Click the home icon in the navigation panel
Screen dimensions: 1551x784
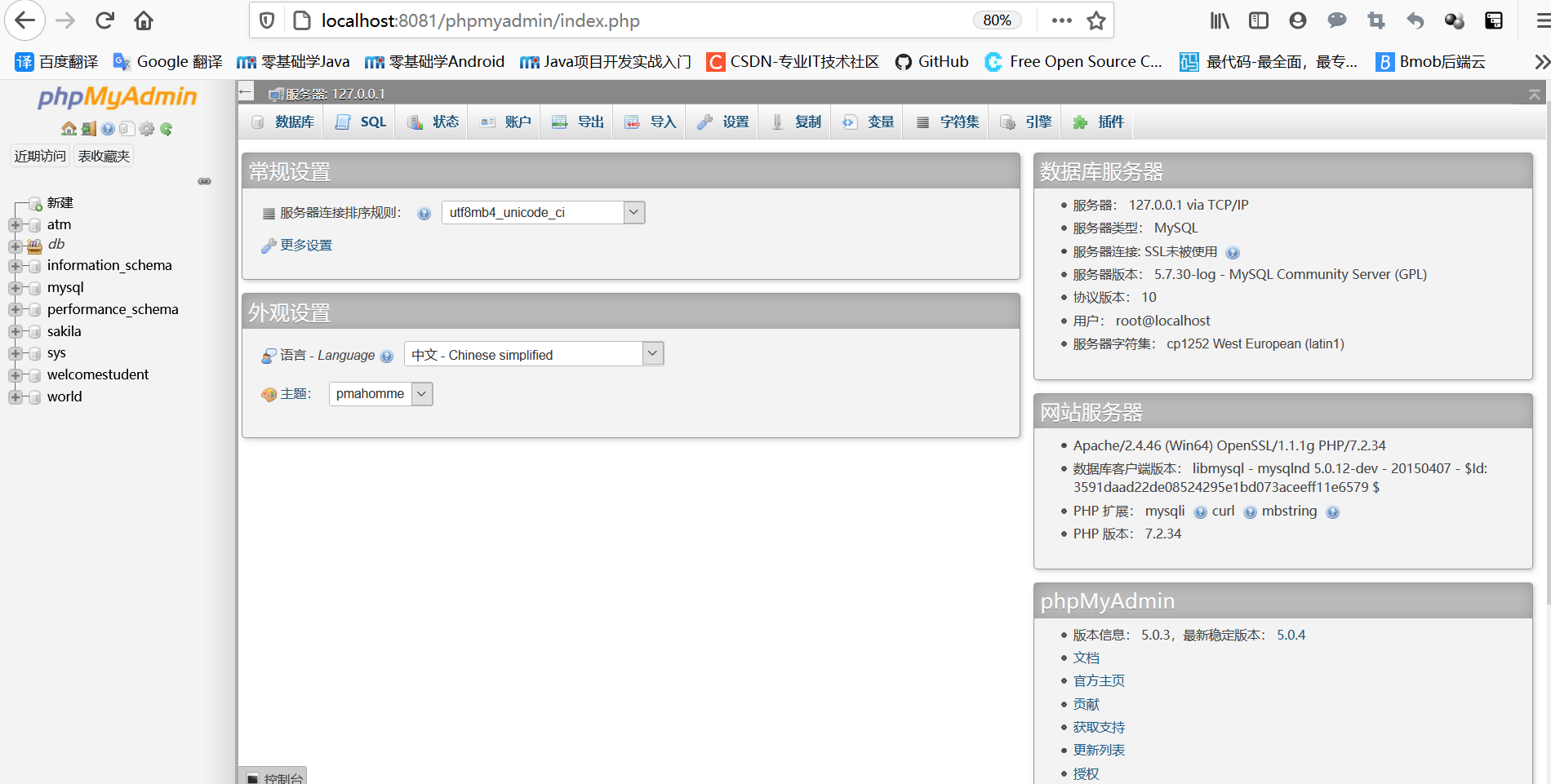point(69,129)
